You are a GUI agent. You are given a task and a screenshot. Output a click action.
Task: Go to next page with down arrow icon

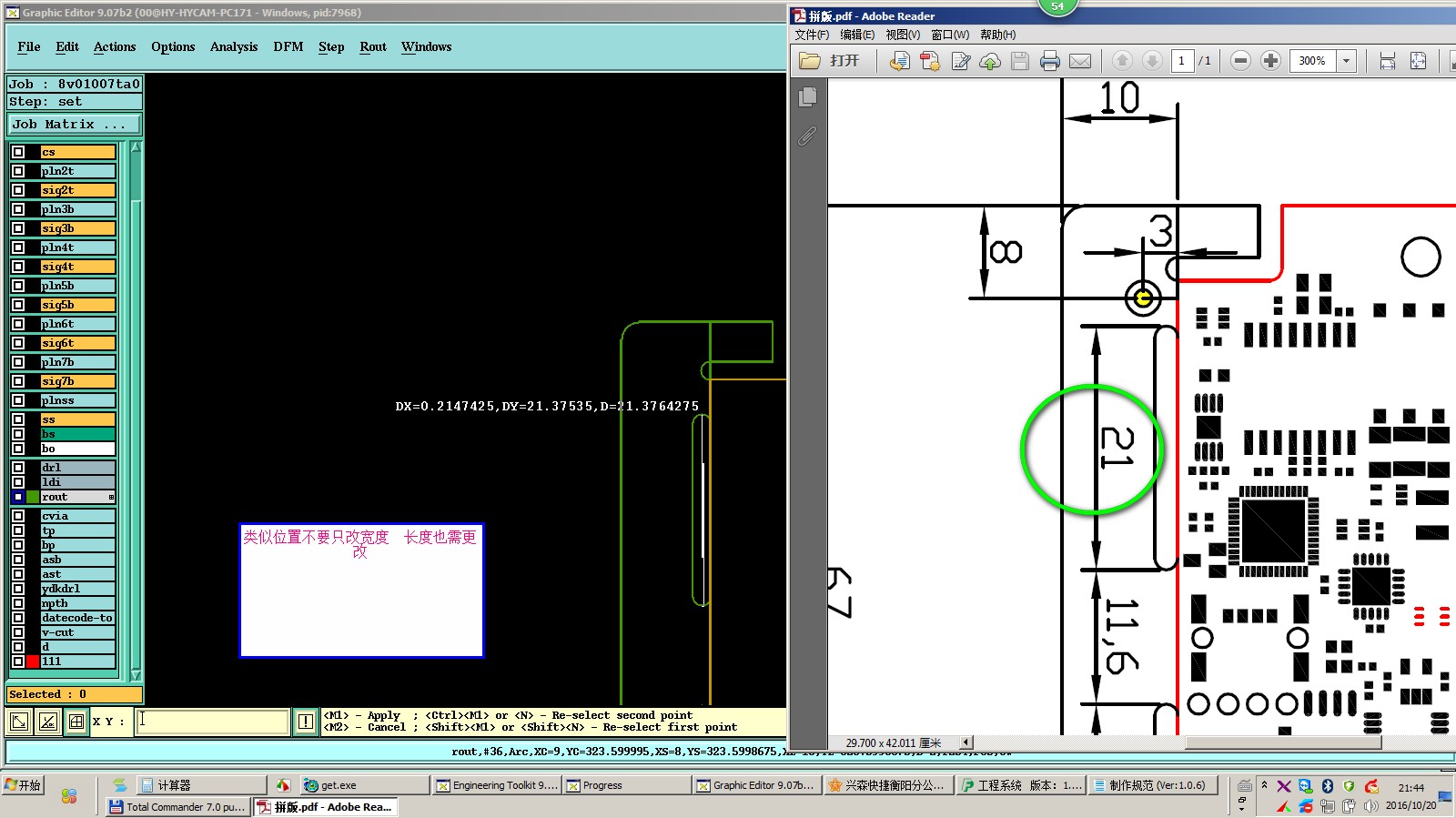pyautogui.click(x=1152, y=61)
